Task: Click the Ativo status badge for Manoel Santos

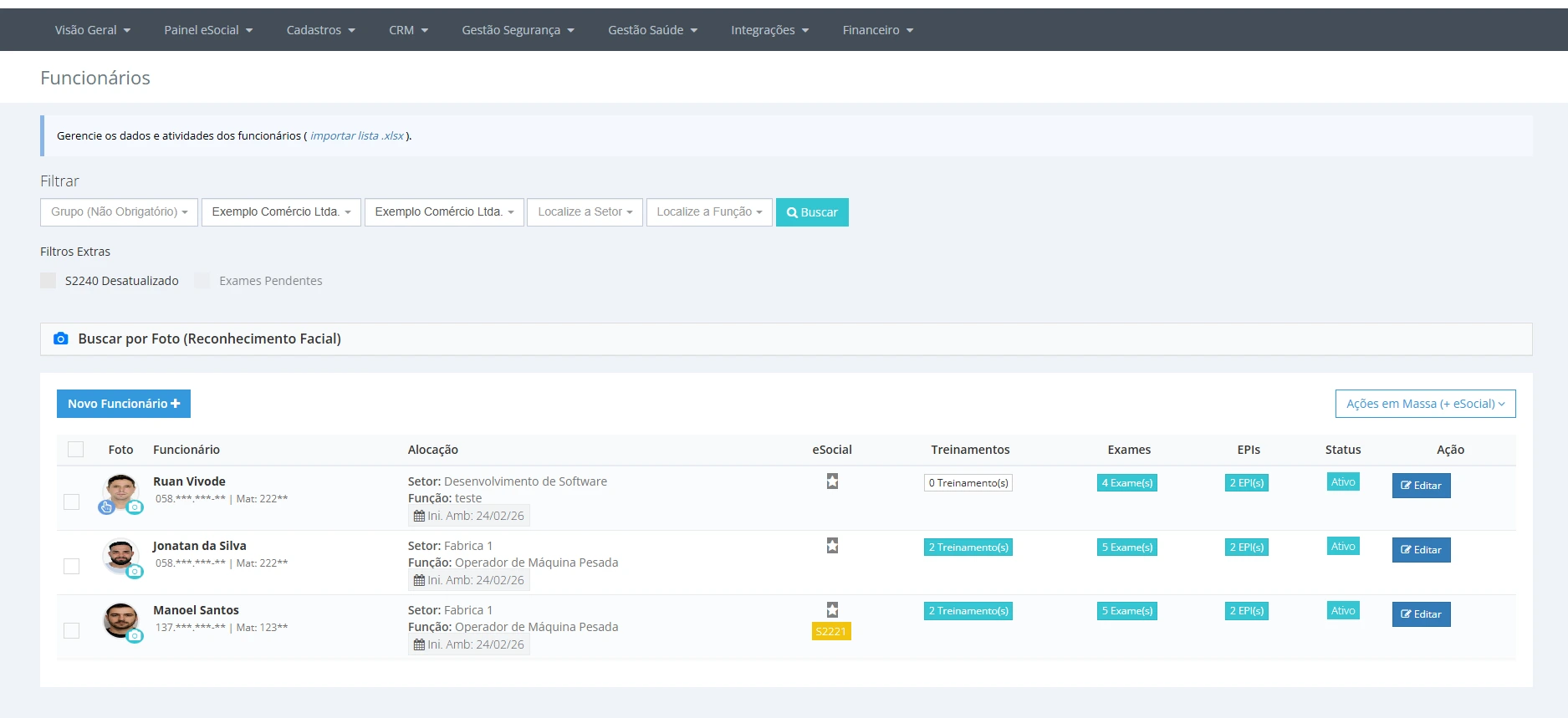Action: (x=1343, y=611)
